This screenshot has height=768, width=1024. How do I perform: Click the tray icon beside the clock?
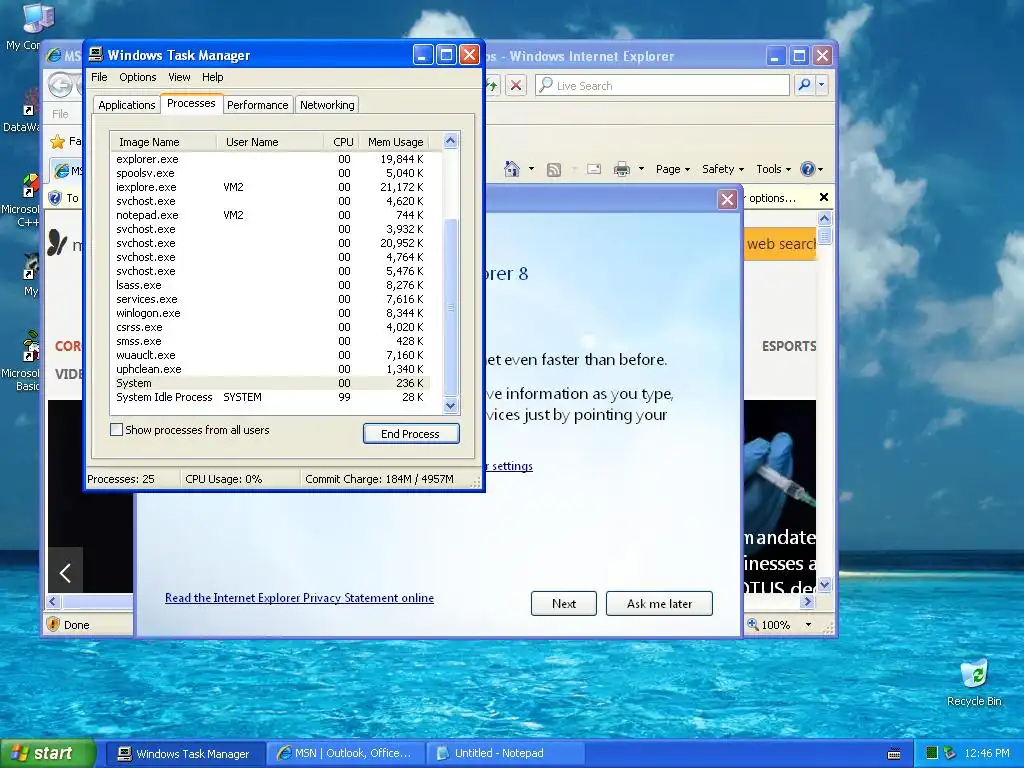pyautogui.click(x=950, y=753)
